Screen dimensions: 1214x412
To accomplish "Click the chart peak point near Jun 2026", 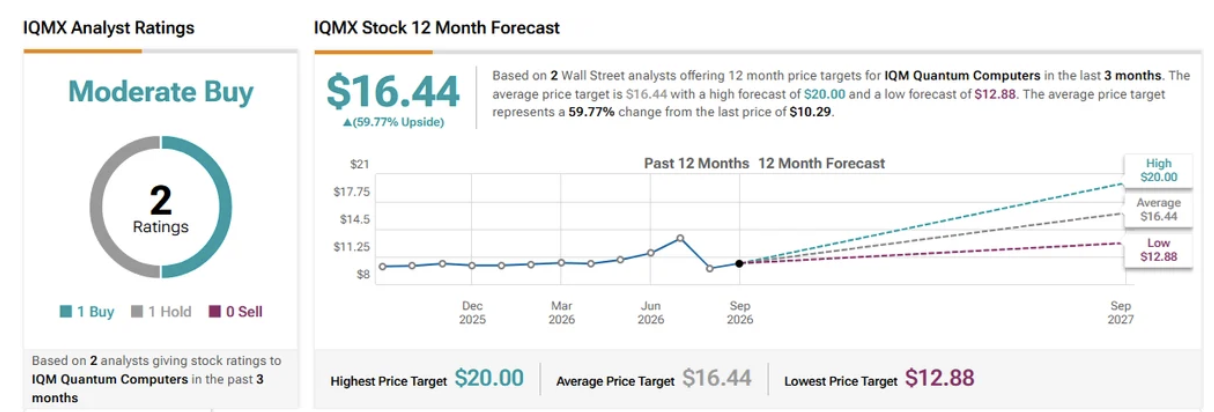I will click(x=680, y=238).
